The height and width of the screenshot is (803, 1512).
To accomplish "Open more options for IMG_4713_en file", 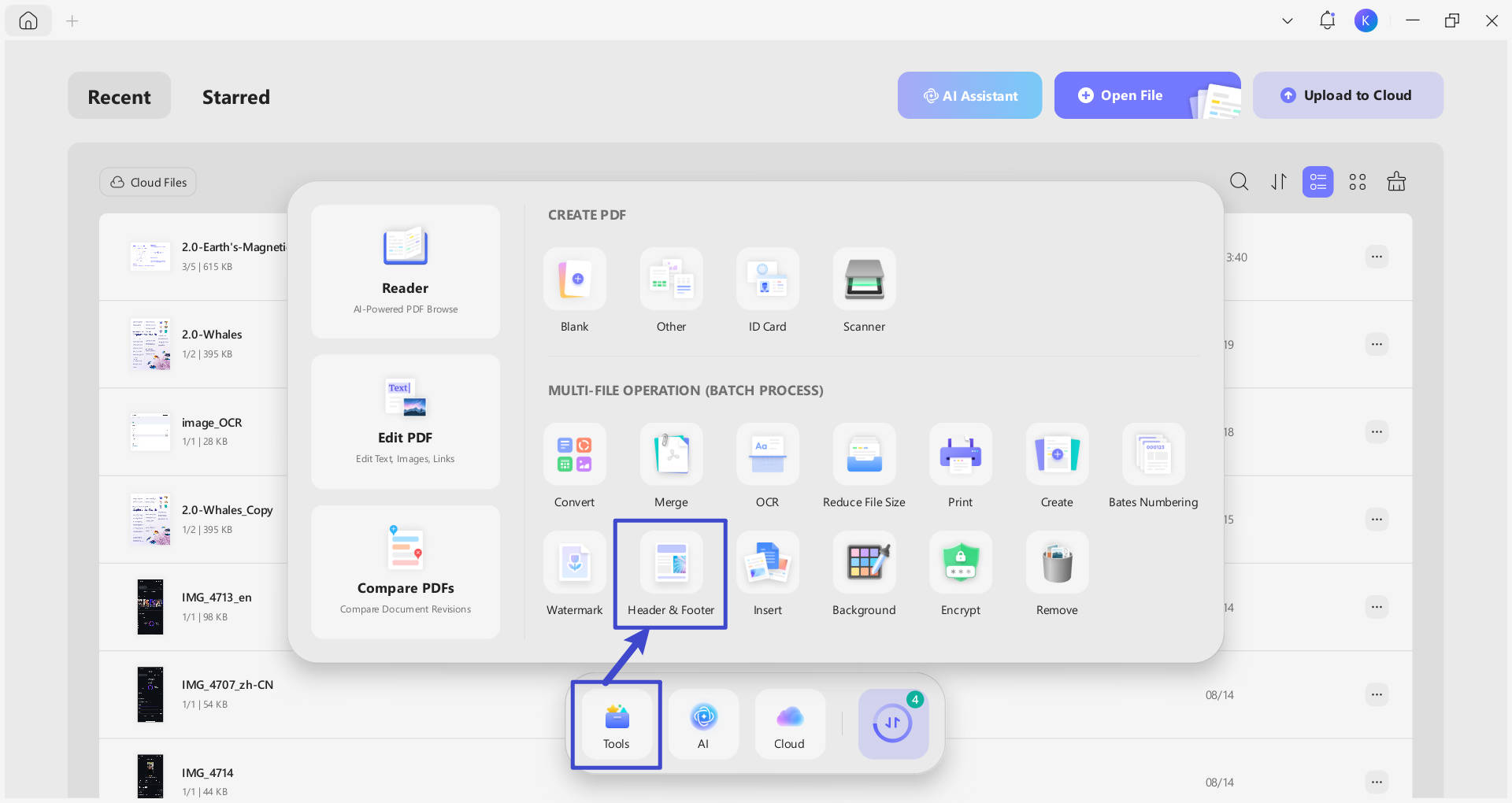I will coord(1377,607).
